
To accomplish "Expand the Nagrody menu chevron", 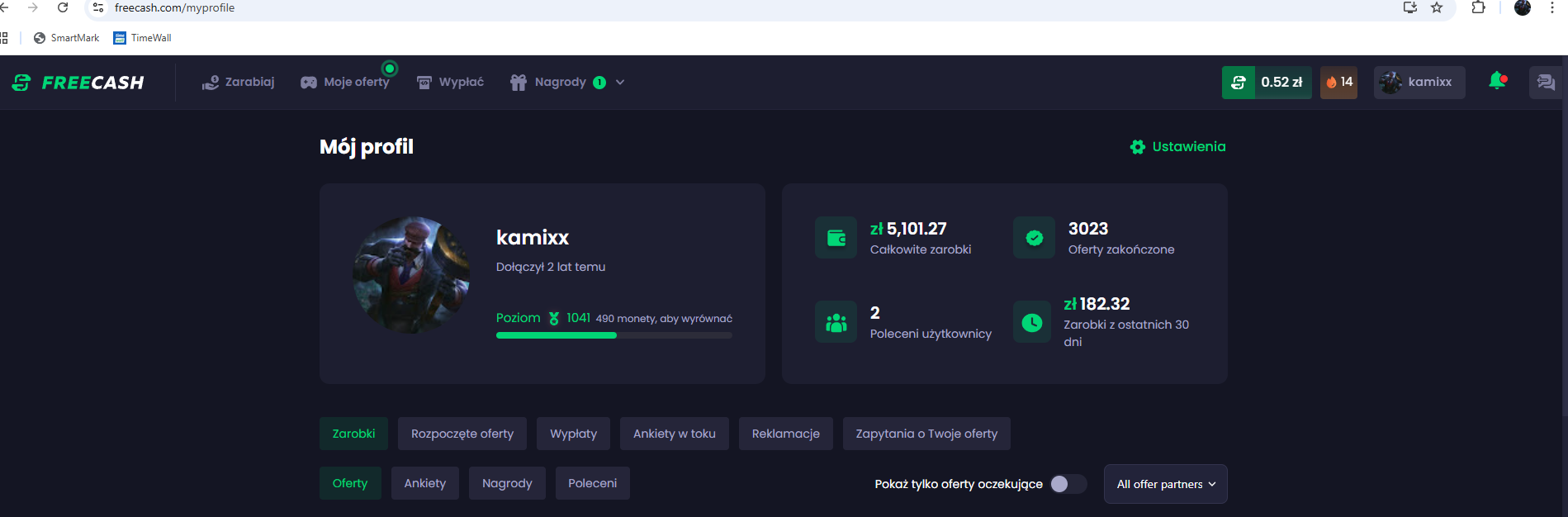I will click(x=620, y=83).
